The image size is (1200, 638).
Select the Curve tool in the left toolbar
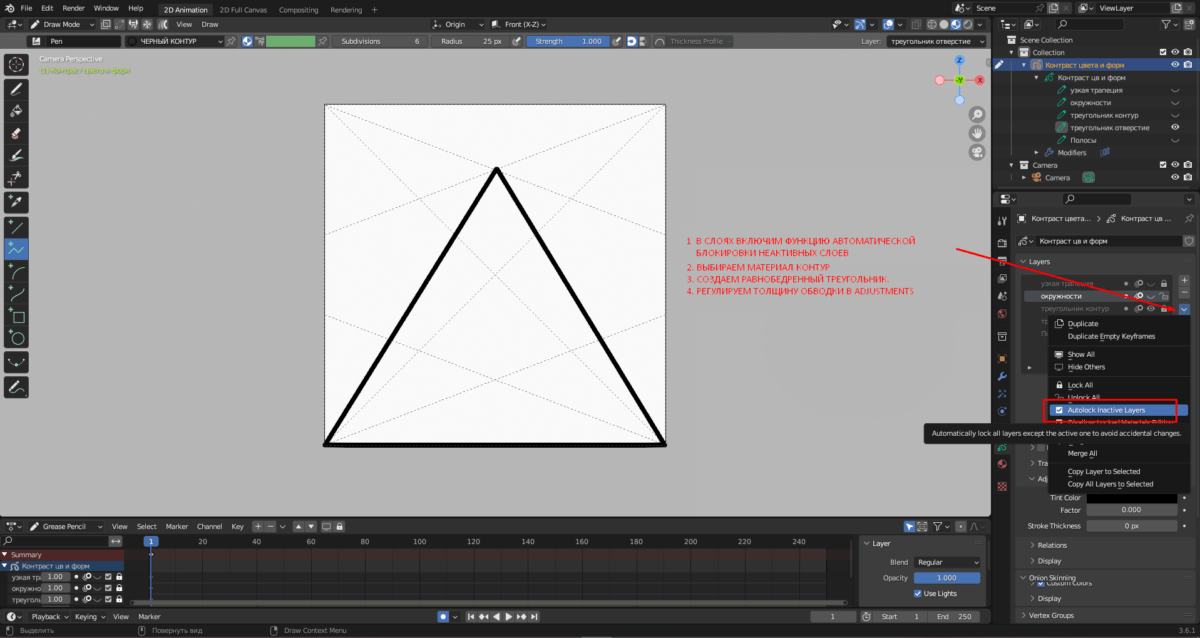16,293
